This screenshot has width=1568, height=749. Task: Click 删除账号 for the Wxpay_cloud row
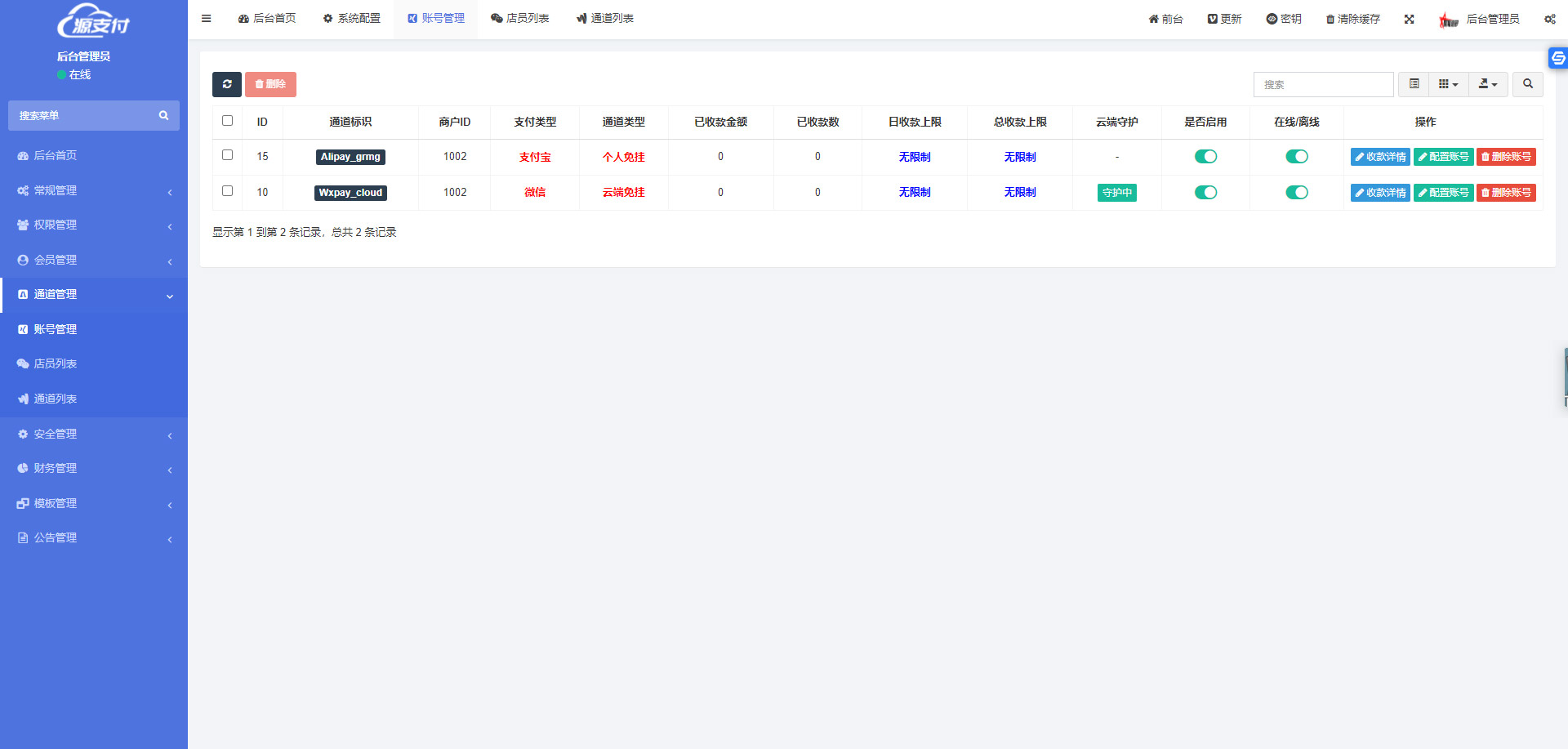click(1506, 193)
